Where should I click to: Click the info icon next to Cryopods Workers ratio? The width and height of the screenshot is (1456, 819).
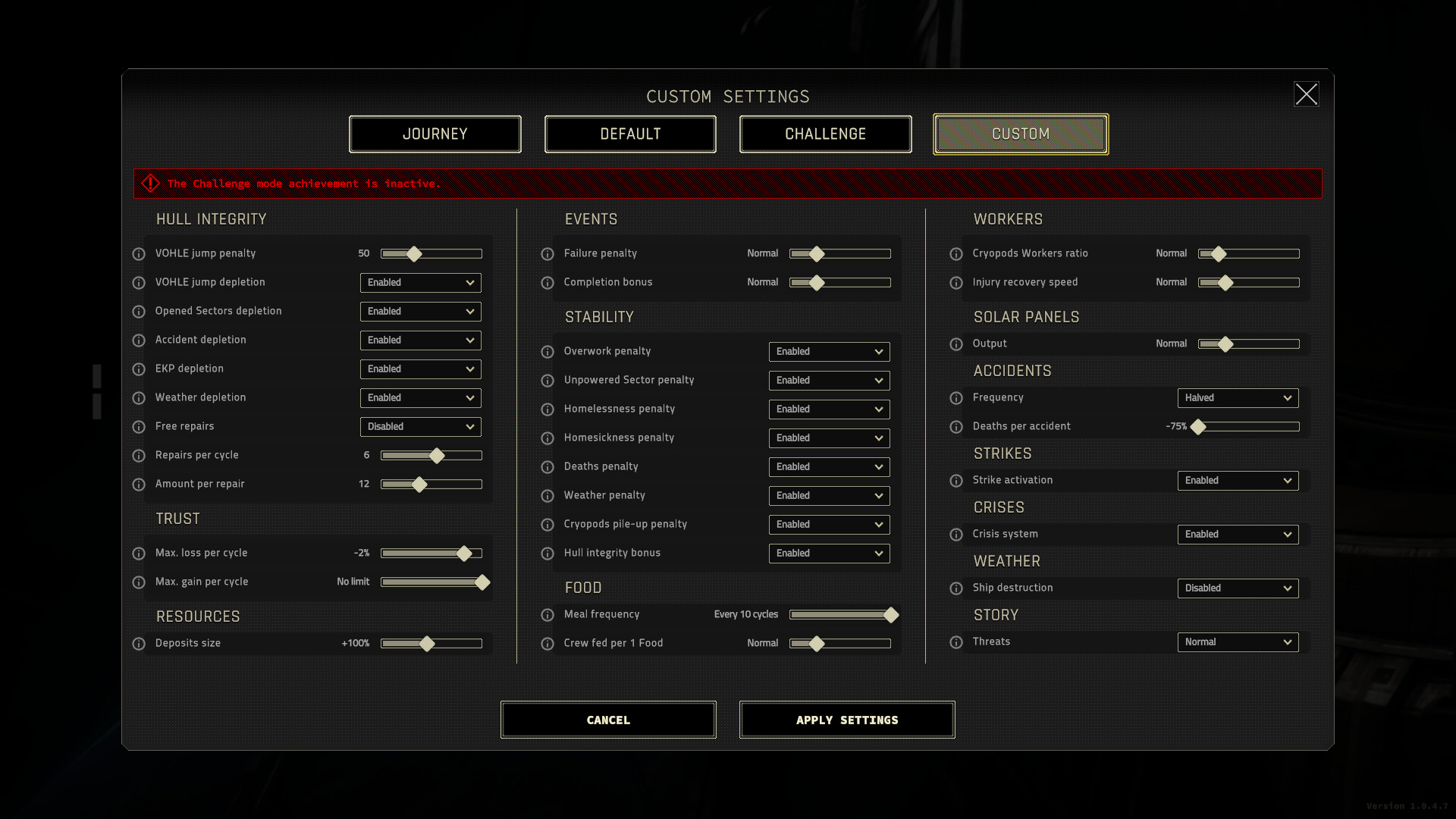(x=956, y=253)
